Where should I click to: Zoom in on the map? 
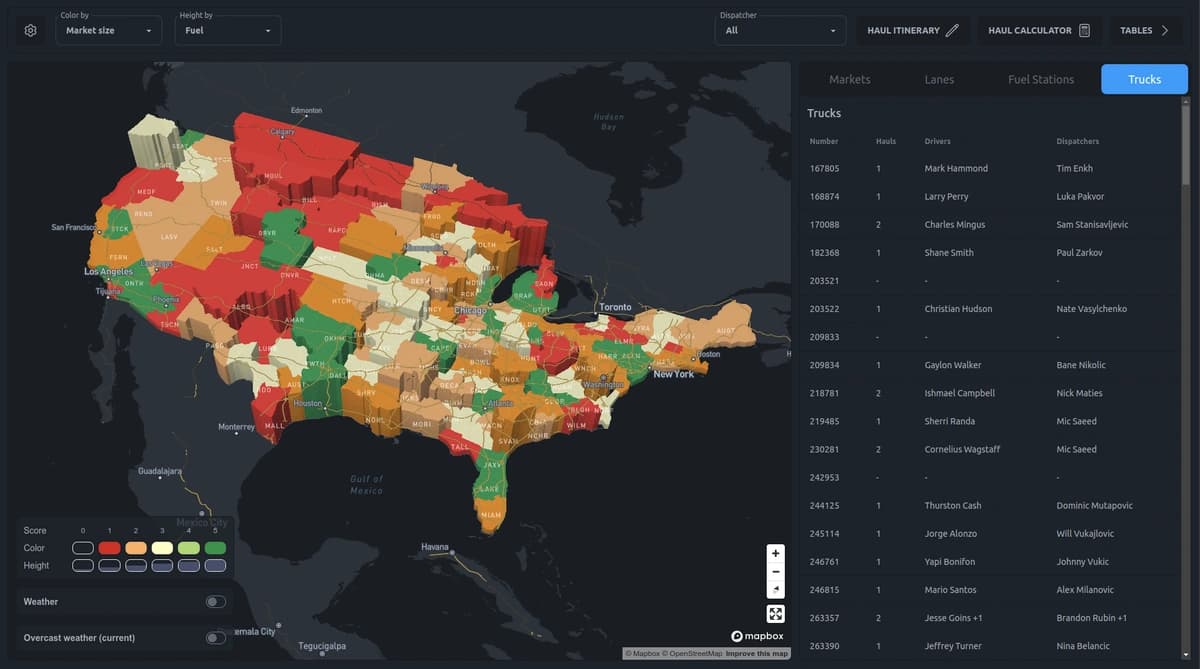(776, 553)
